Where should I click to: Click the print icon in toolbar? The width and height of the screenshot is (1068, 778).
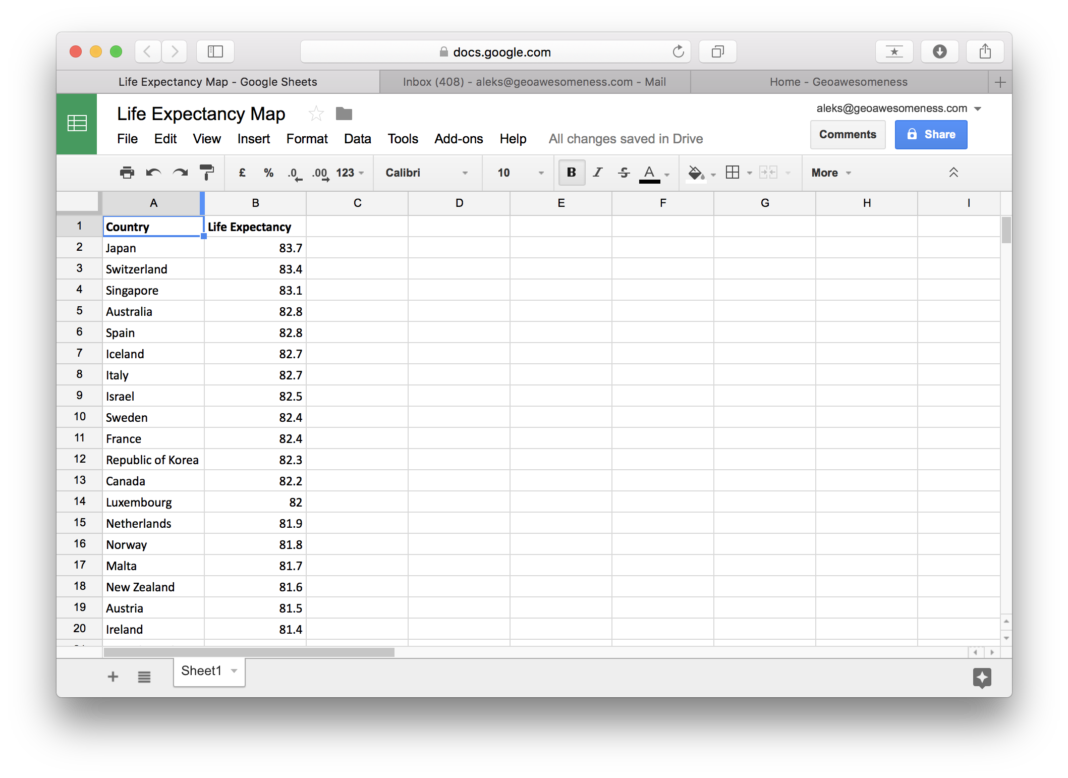(x=127, y=173)
